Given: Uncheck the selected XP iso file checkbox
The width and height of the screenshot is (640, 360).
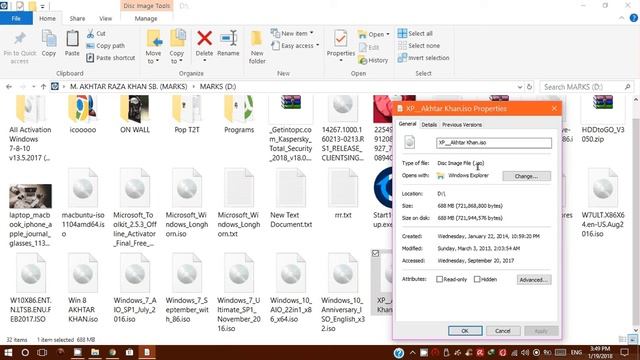Looking at the screenshot, I should tap(376, 253).
